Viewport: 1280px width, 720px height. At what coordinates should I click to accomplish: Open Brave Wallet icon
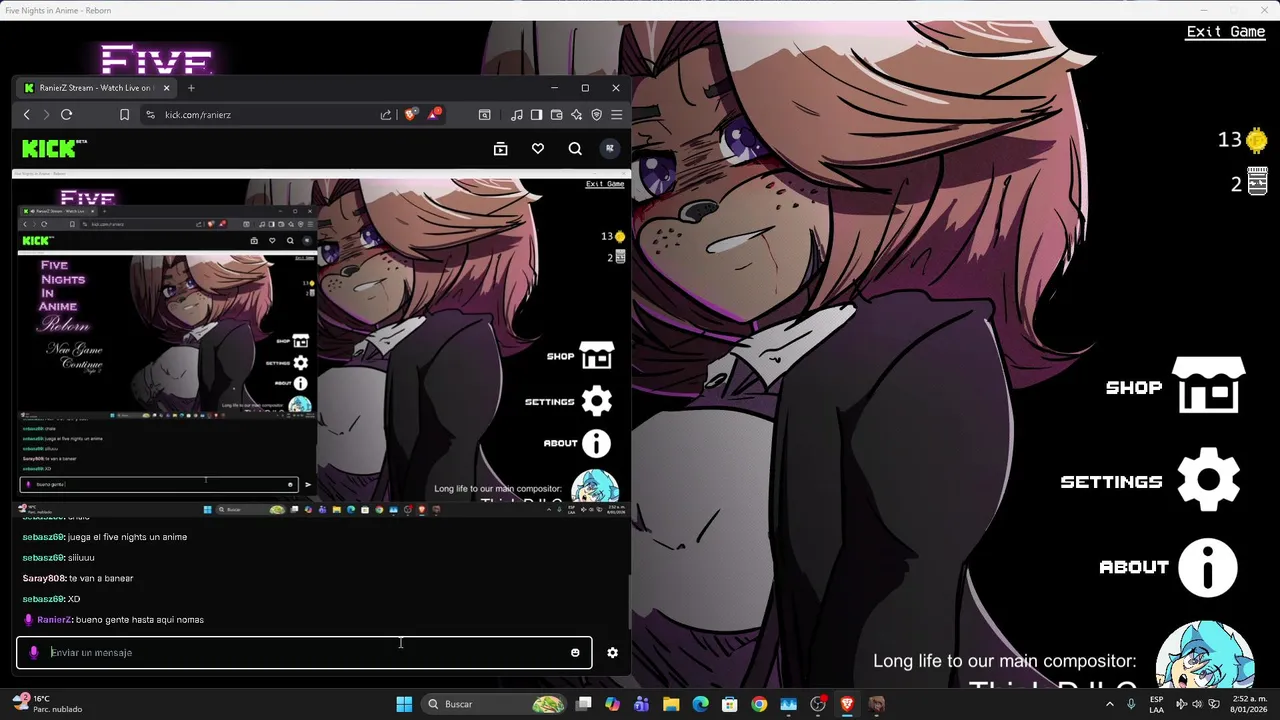(x=556, y=115)
